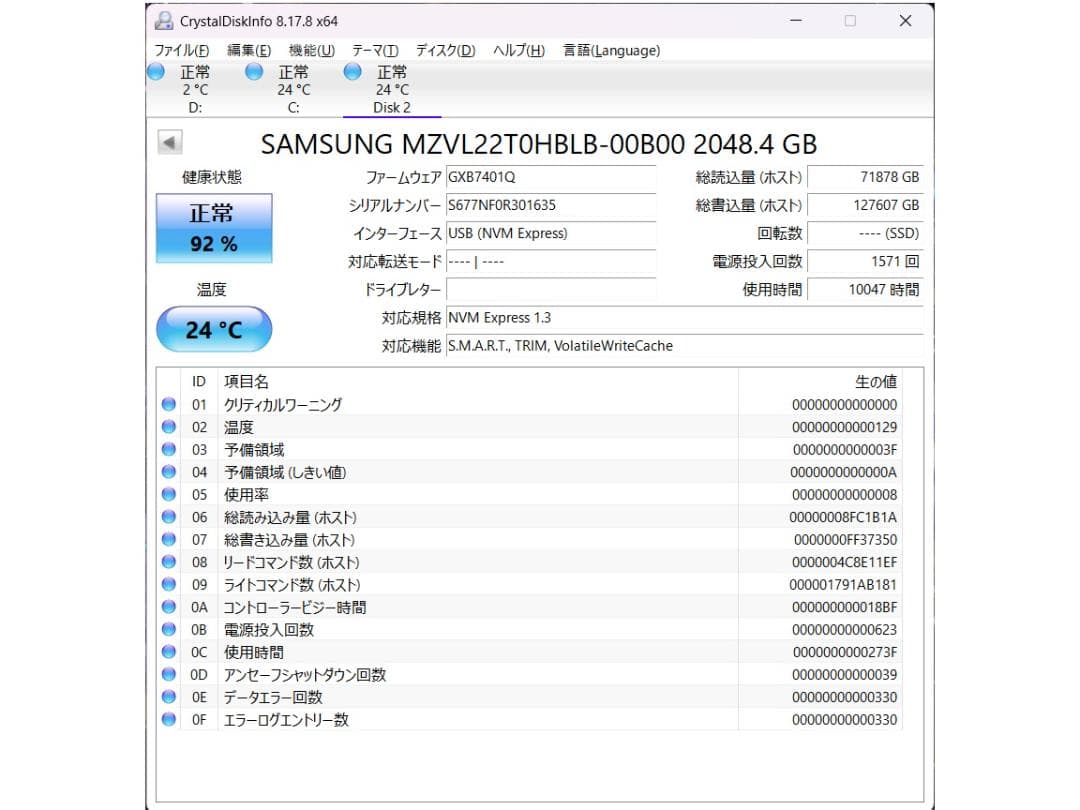Click status dot for ID 0B 電源投入回数
Image resolution: width=1080 pixels, height=810 pixels.
tap(169, 630)
